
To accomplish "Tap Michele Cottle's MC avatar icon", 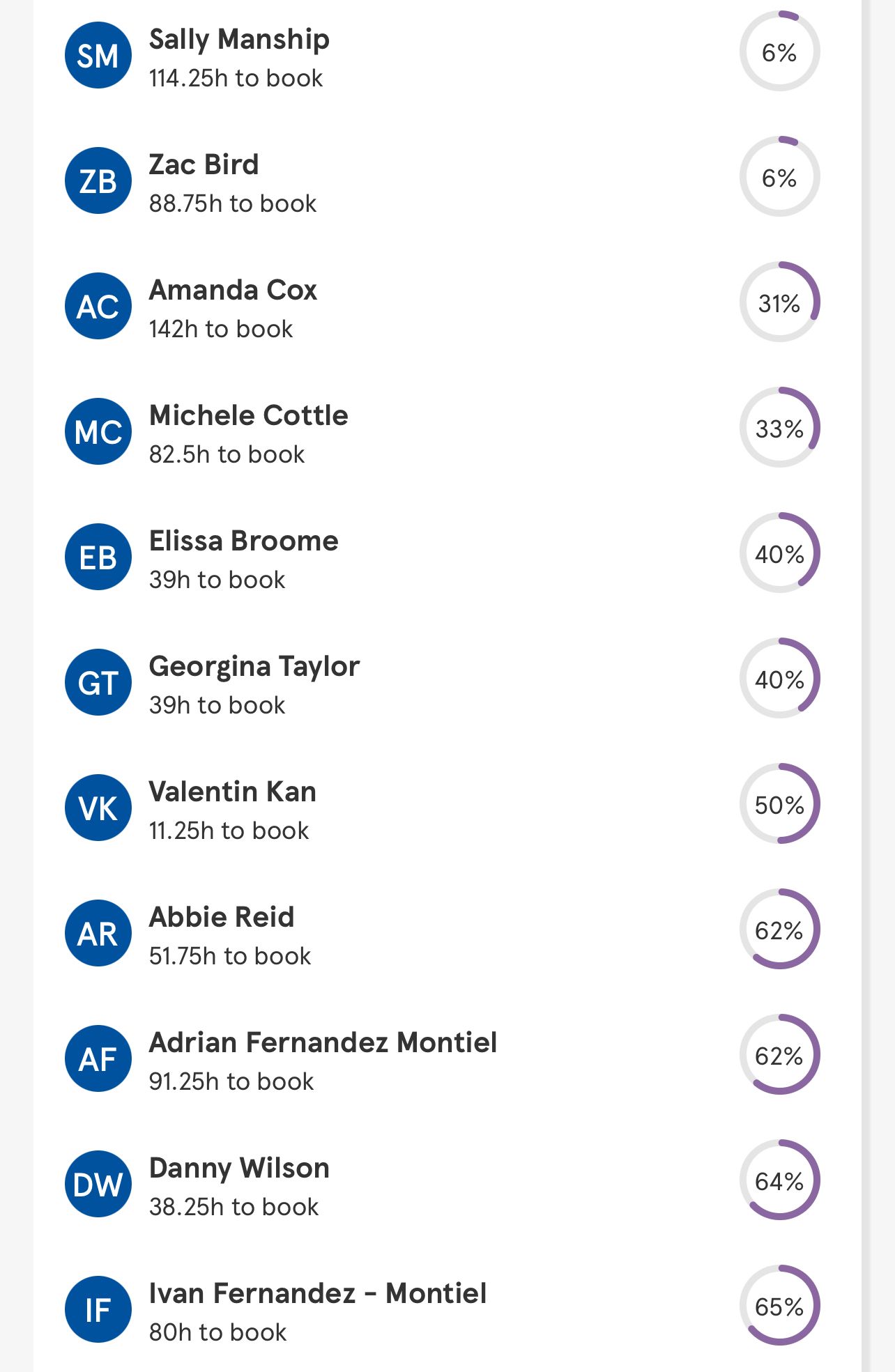I will tap(98, 431).
